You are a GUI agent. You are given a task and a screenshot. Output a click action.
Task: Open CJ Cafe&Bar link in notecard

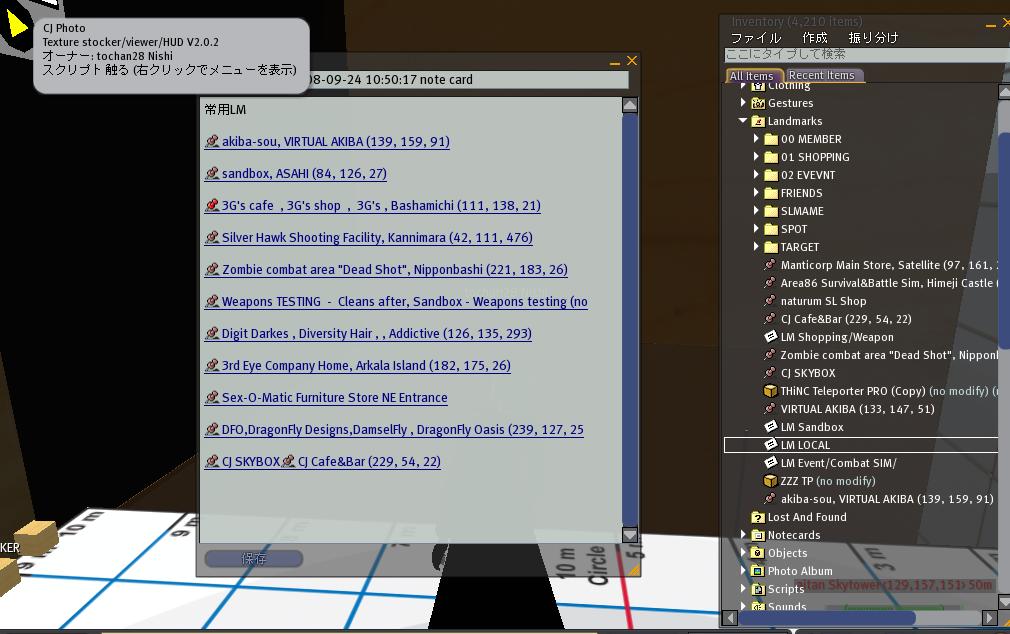368,462
